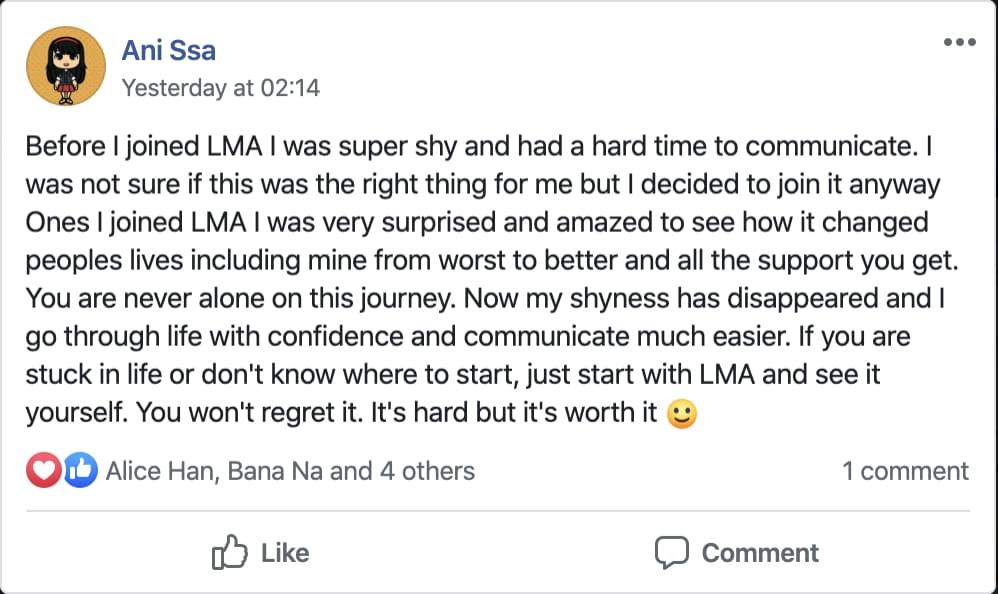This screenshot has width=998, height=594.
Task: Click the thumbs-up icon on the Like button
Action: [x=230, y=552]
